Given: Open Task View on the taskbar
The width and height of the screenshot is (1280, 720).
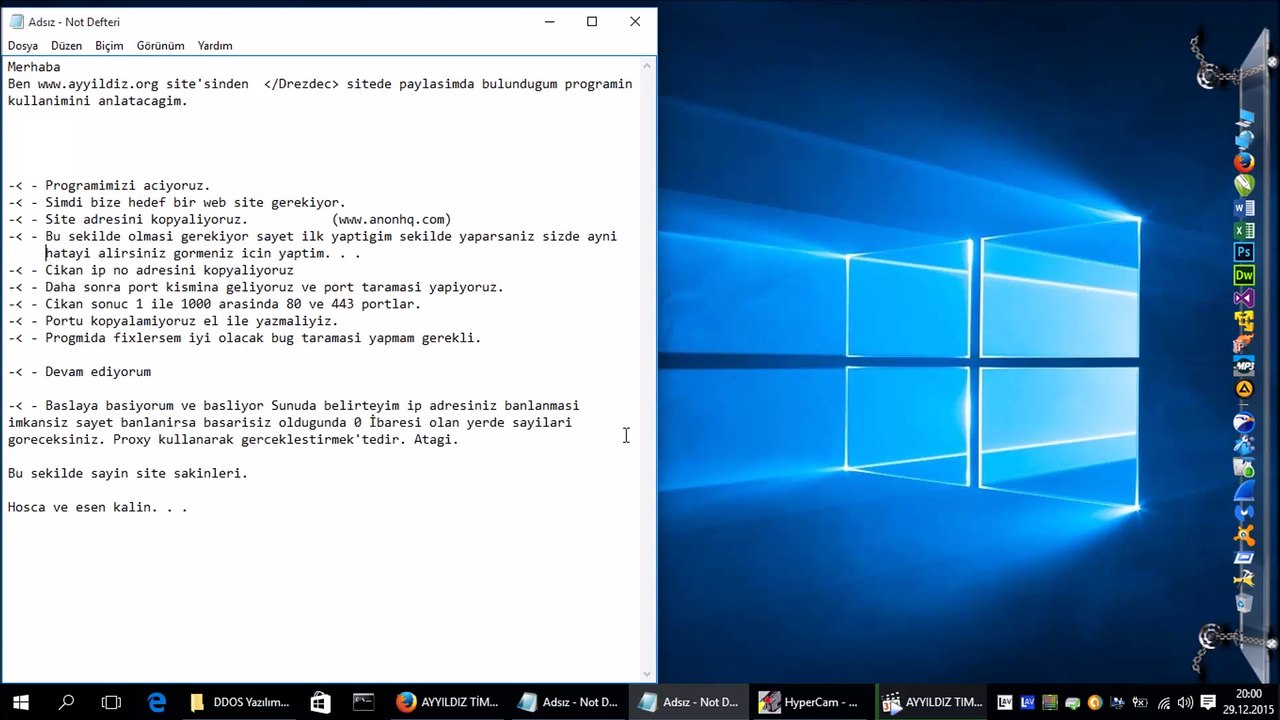Looking at the screenshot, I should point(111,702).
